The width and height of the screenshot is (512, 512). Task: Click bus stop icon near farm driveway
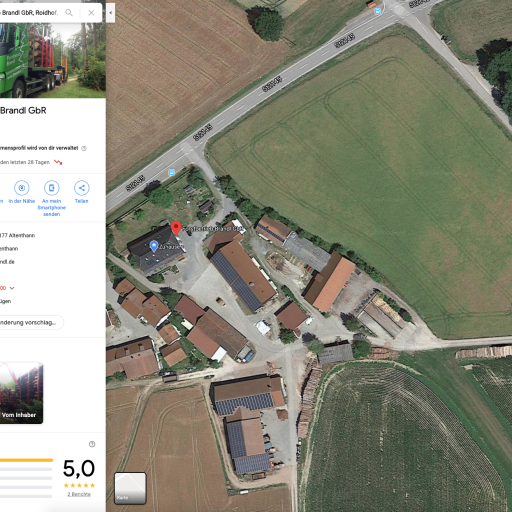172,172
